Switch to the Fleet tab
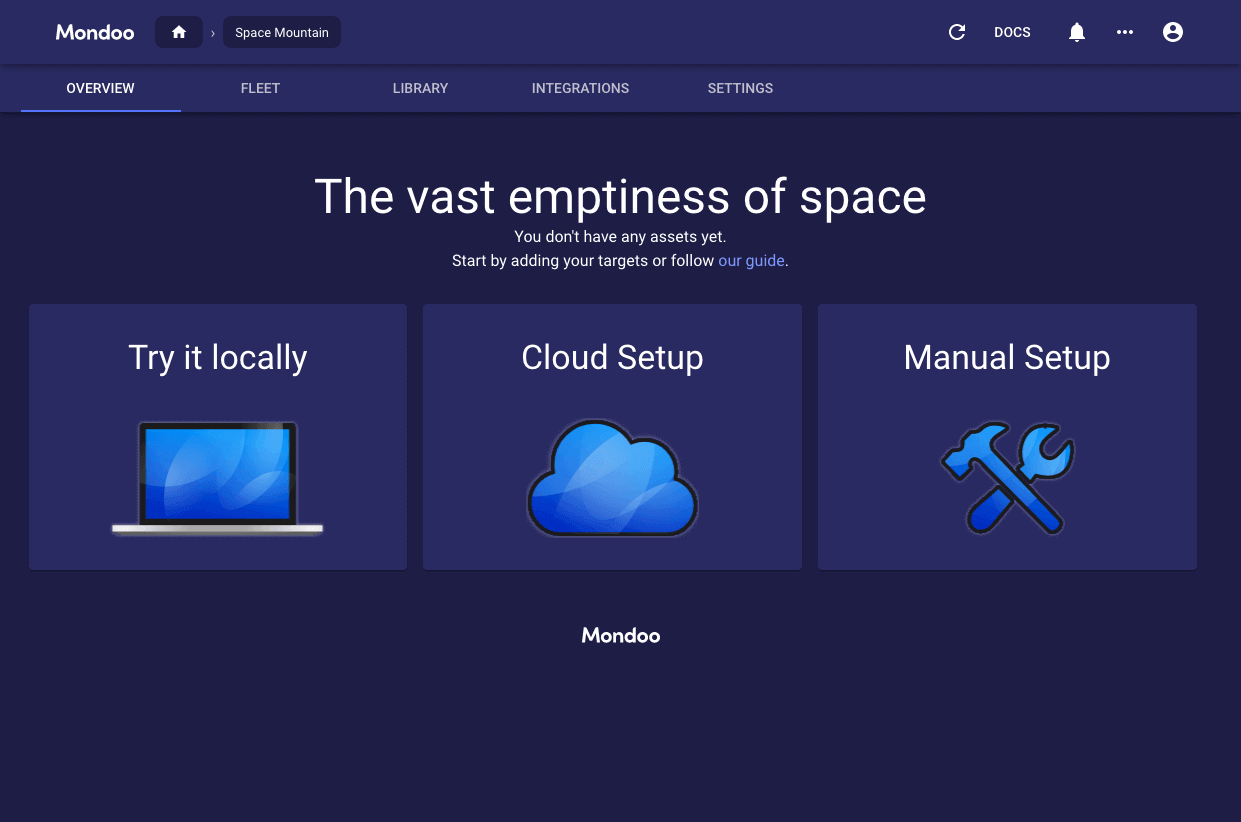 tap(260, 88)
